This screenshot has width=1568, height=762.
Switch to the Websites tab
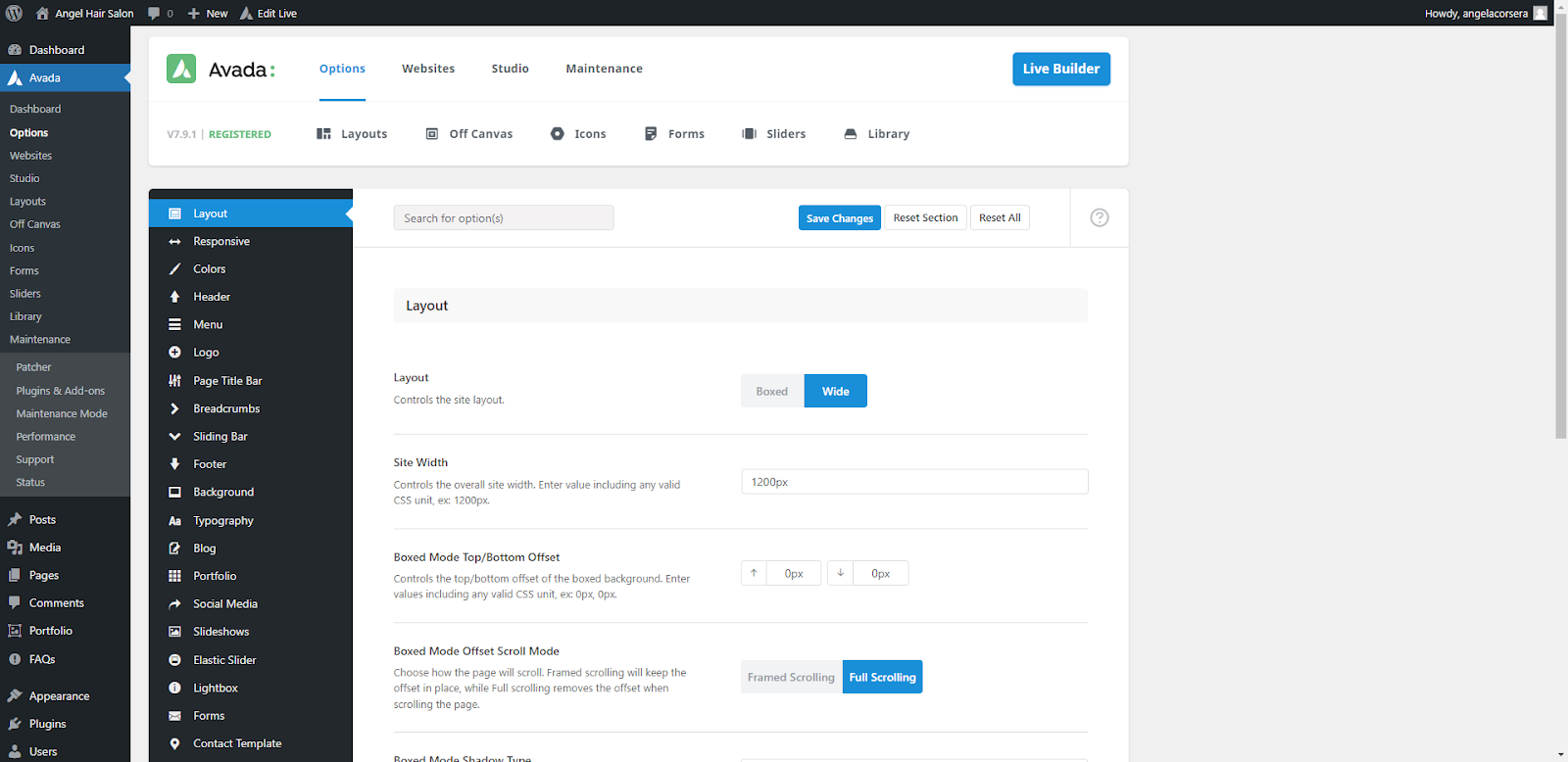point(428,69)
